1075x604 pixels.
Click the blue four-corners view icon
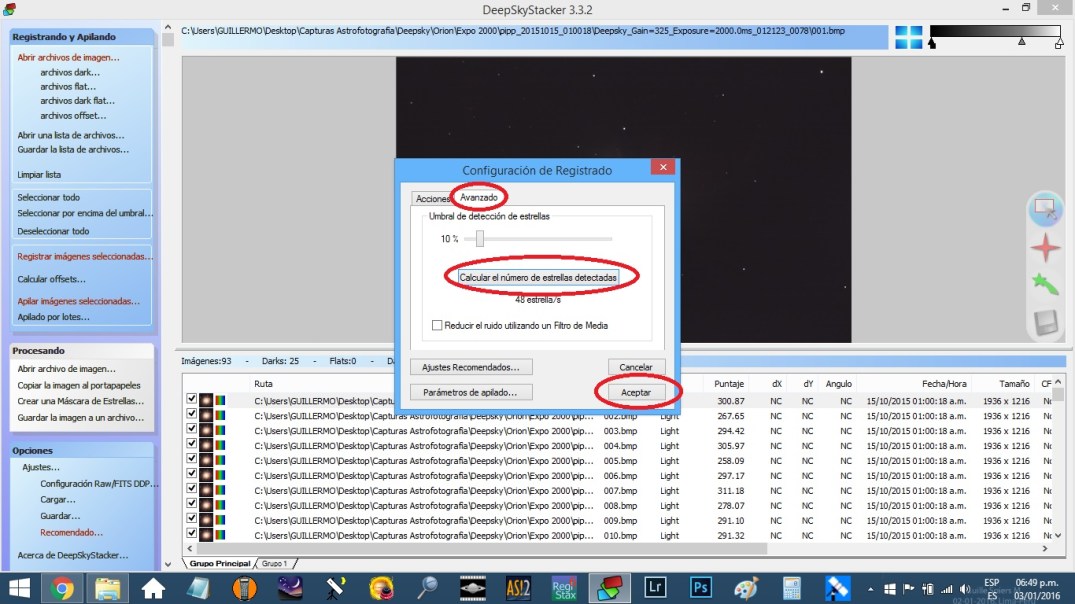[908, 37]
